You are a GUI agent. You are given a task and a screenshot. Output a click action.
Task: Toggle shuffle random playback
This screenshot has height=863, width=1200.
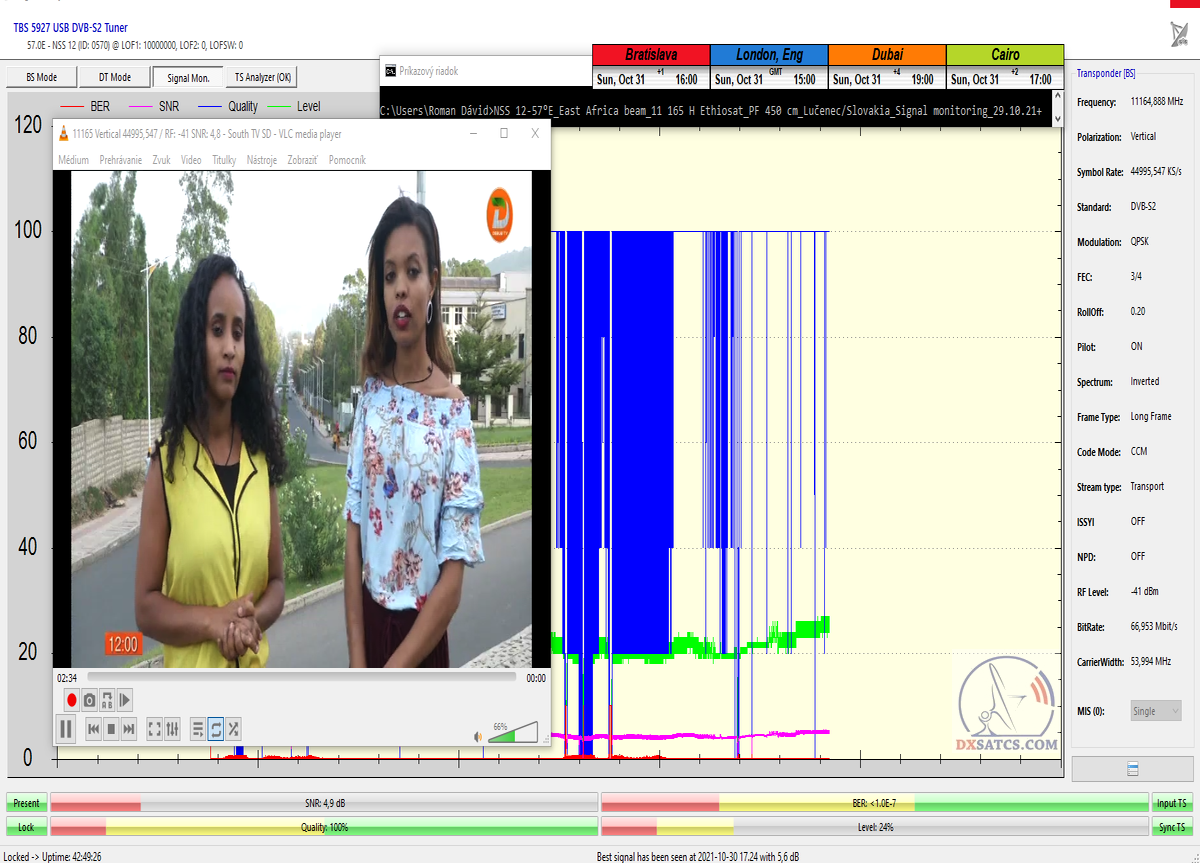(233, 730)
